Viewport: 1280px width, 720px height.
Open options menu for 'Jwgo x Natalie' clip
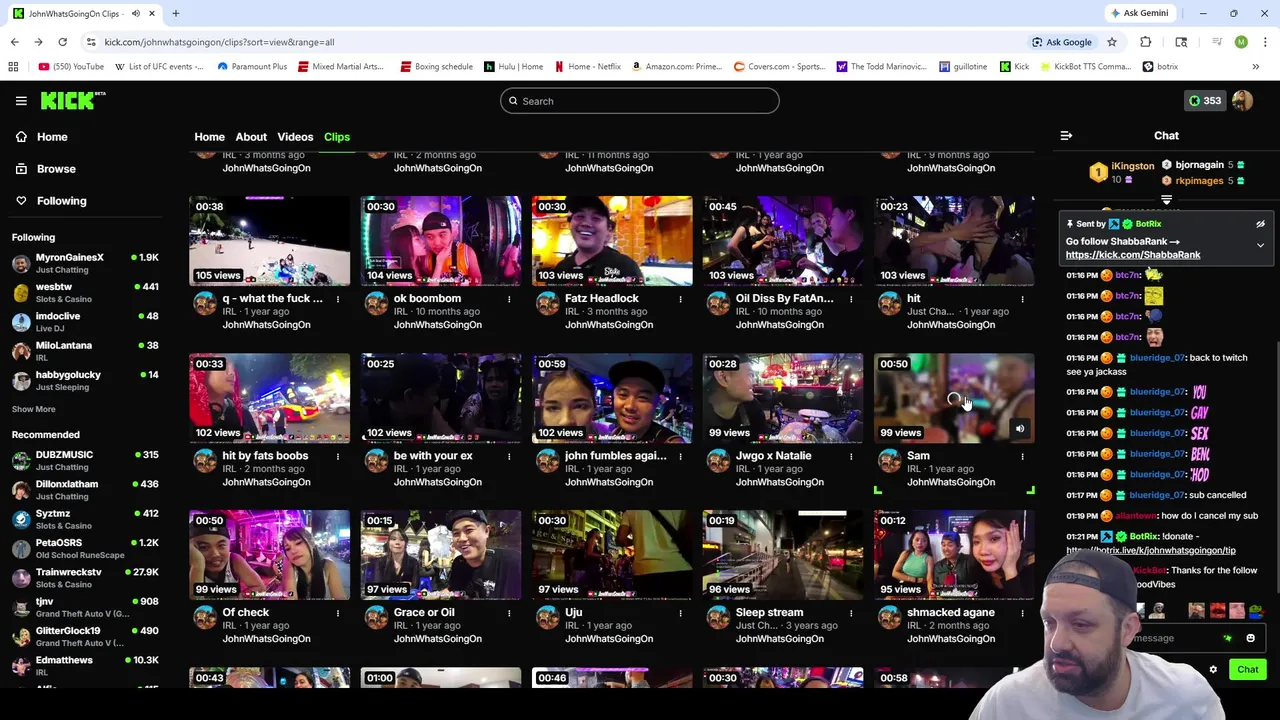[851, 456]
